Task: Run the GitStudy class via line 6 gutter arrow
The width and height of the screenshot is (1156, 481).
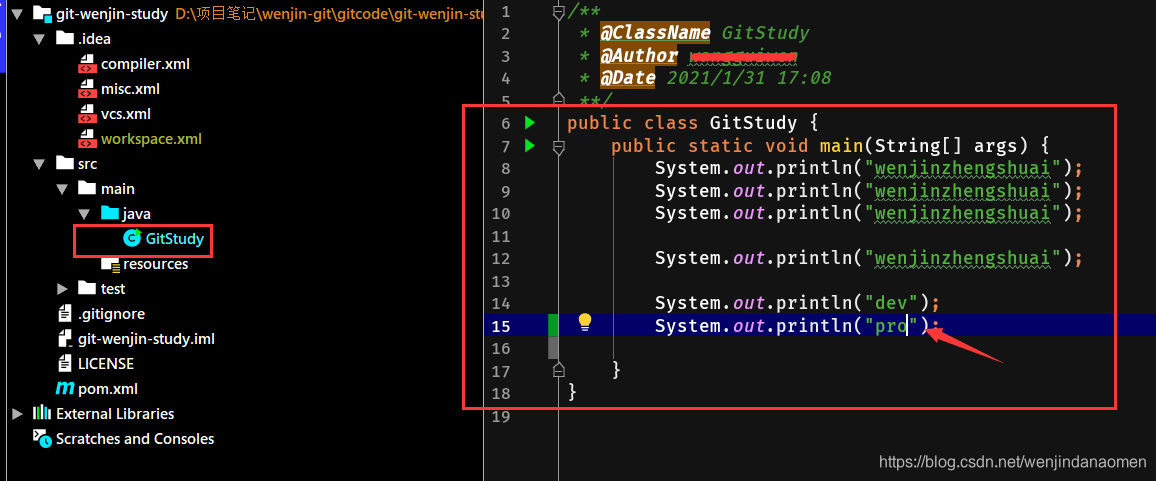Action: pyautogui.click(x=529, y=122)
